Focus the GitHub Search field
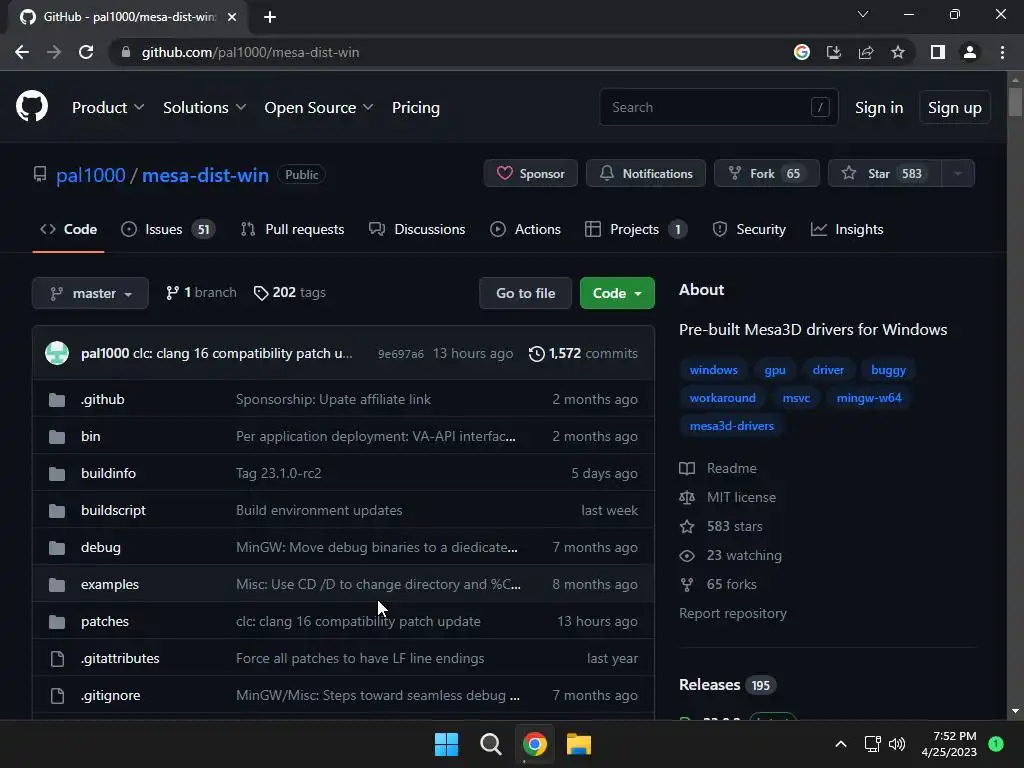 pos(718,107)
